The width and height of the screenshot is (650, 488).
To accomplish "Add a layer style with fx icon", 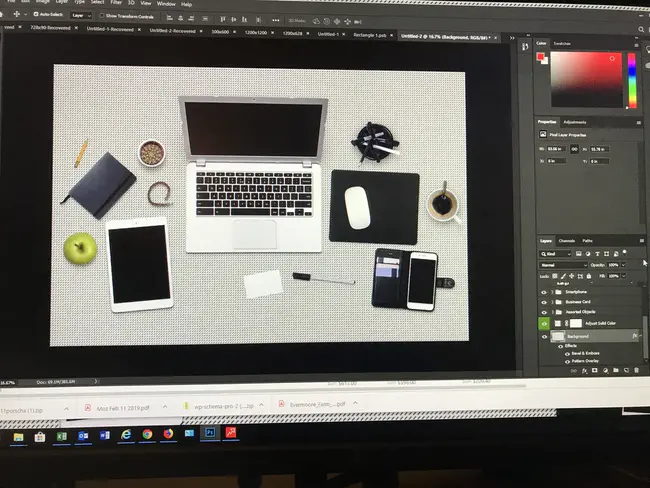I will pyautogui.click(x=585, y=371).
